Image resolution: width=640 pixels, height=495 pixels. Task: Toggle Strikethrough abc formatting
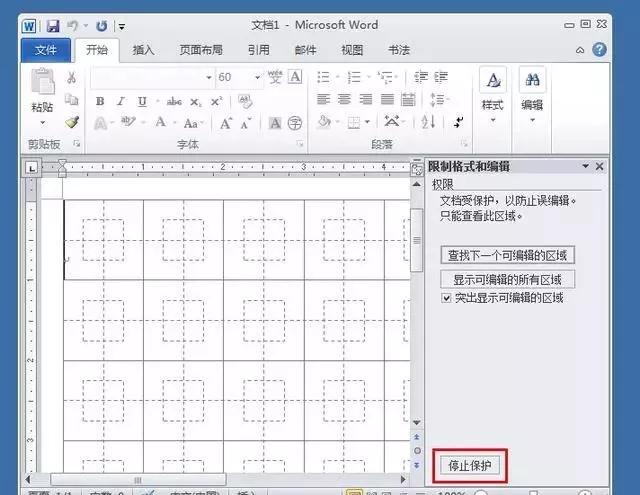click(174, 102)
